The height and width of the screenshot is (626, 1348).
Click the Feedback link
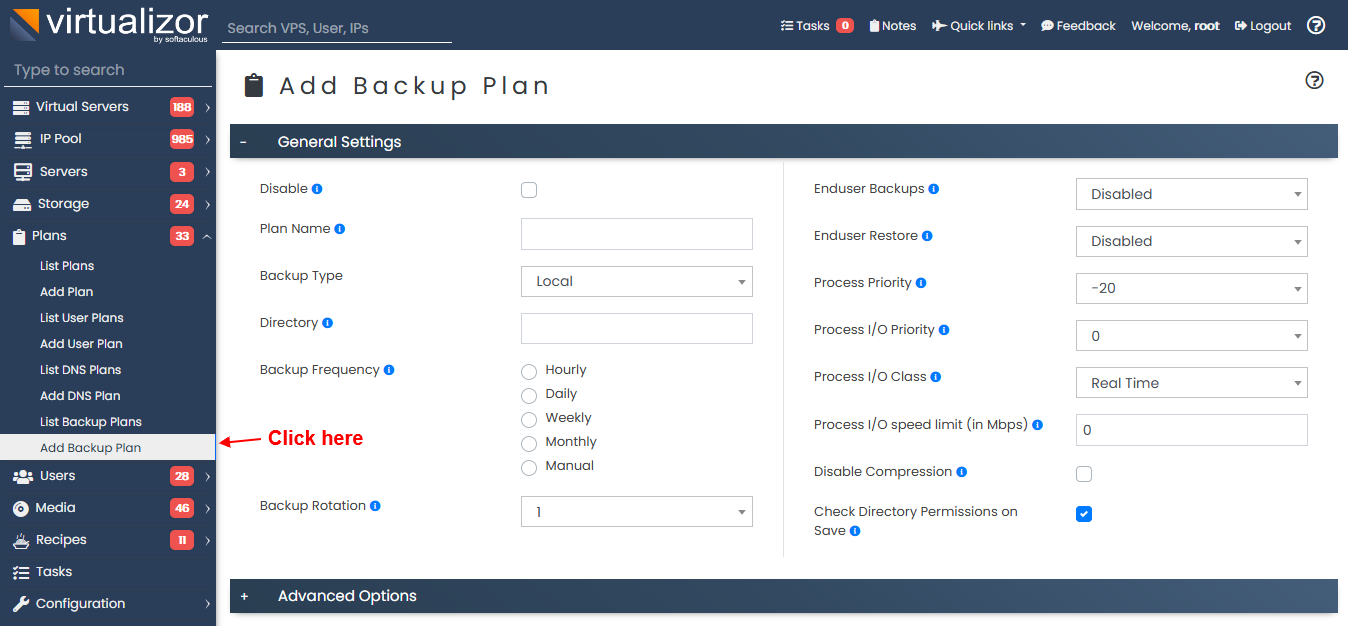click(x=1078, y=25)
